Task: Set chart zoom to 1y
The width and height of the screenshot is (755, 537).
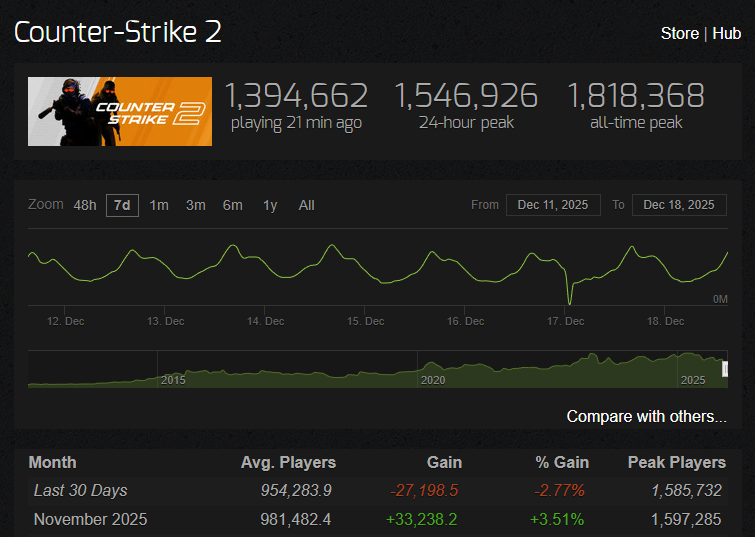Action: 270,206
